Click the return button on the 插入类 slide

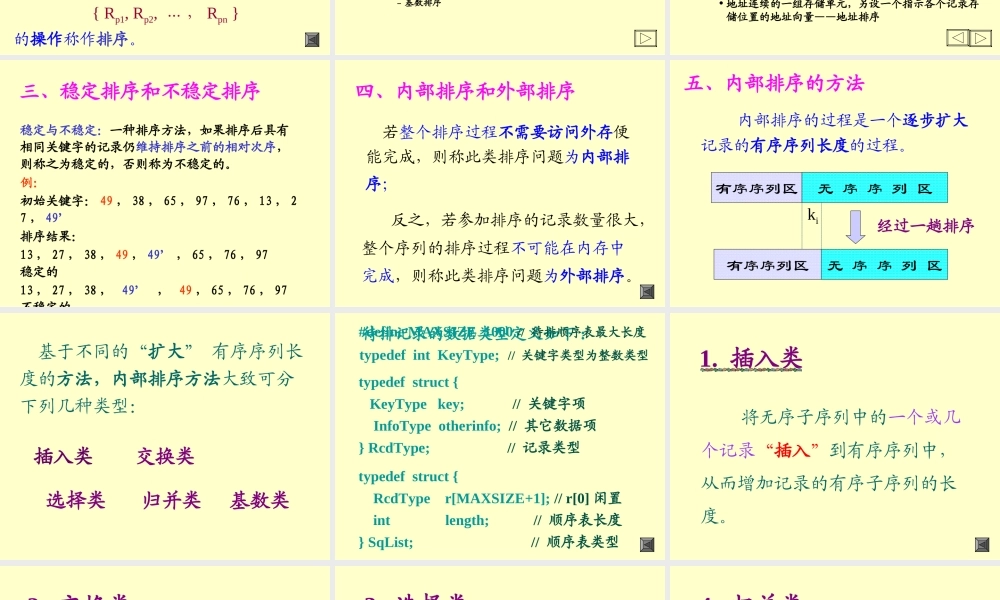click(981, 544)
